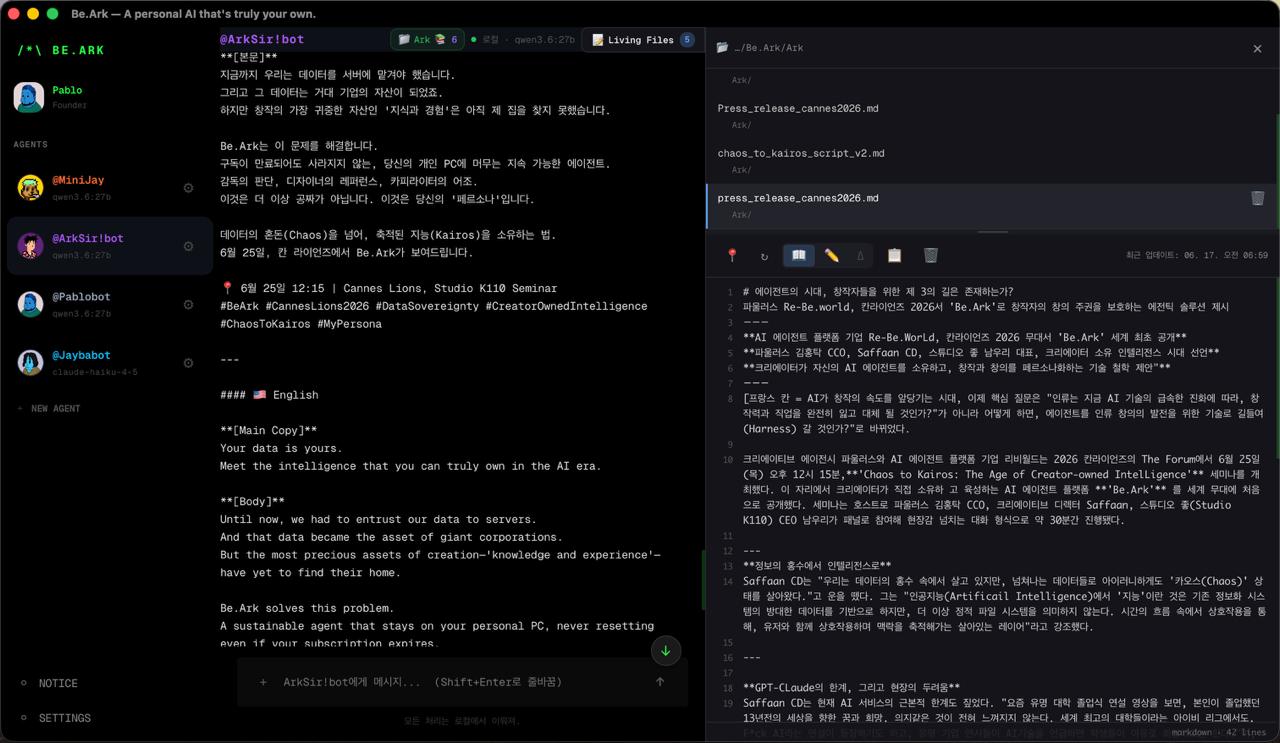Click the hashtag line #BeArk #CannesLions2026
The image size is (1280, 743).
pos(434,306)
